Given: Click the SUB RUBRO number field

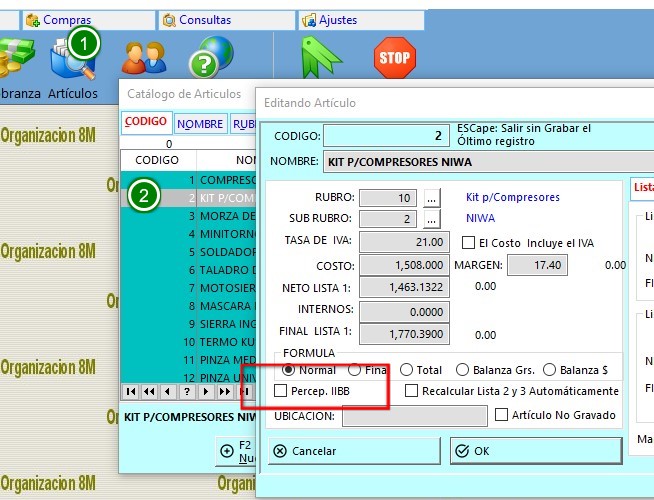Looking at the screenshot, I should [x=388, y=219].
